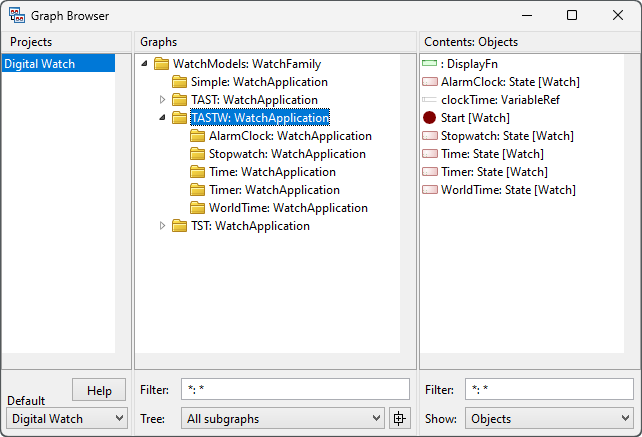Expand the TAST: WatchApplication node
The image size is (642, 437).
point(163,100)
